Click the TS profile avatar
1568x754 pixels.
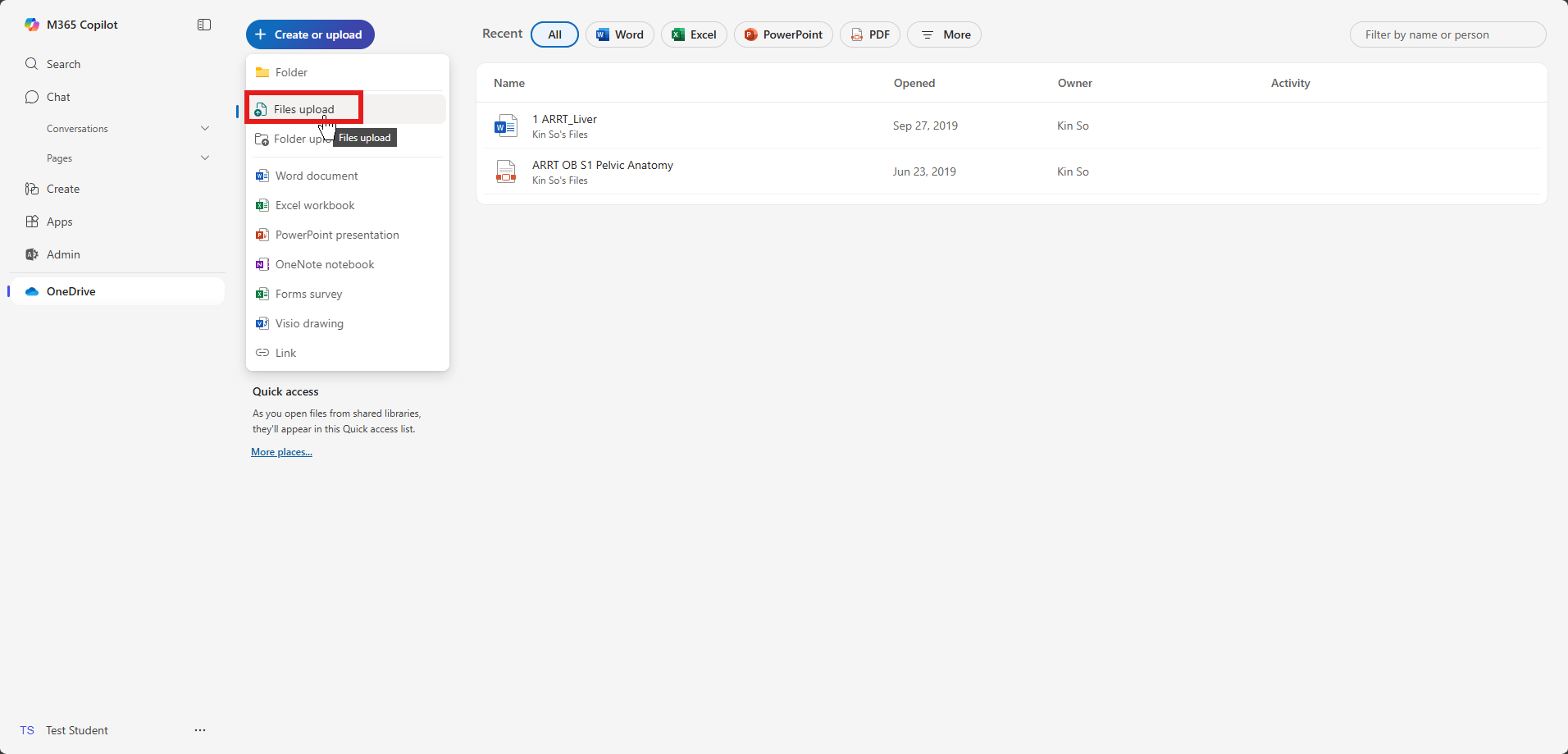pos(27,730)
